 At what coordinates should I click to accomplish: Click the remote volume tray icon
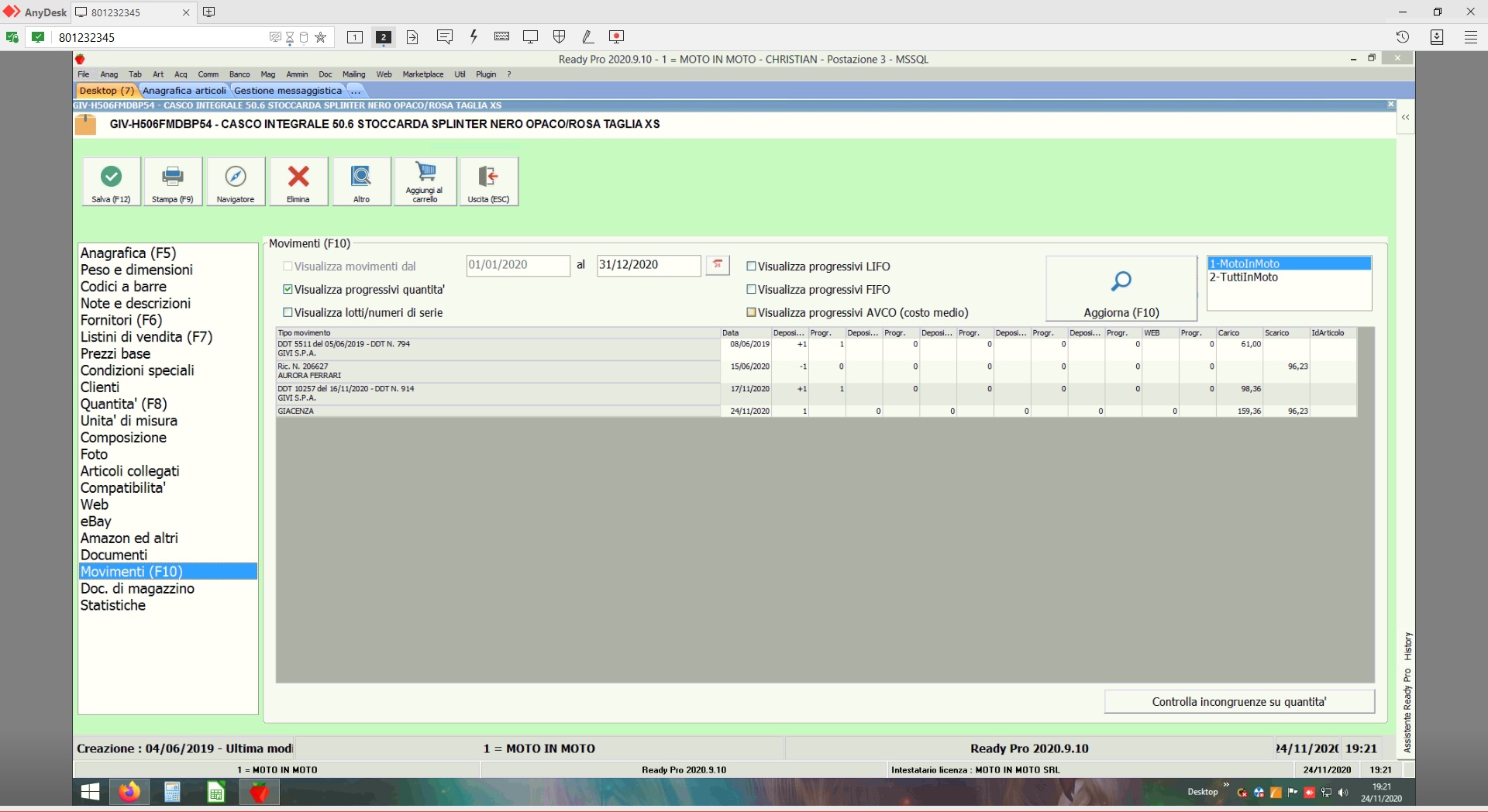click(1343, 793)
